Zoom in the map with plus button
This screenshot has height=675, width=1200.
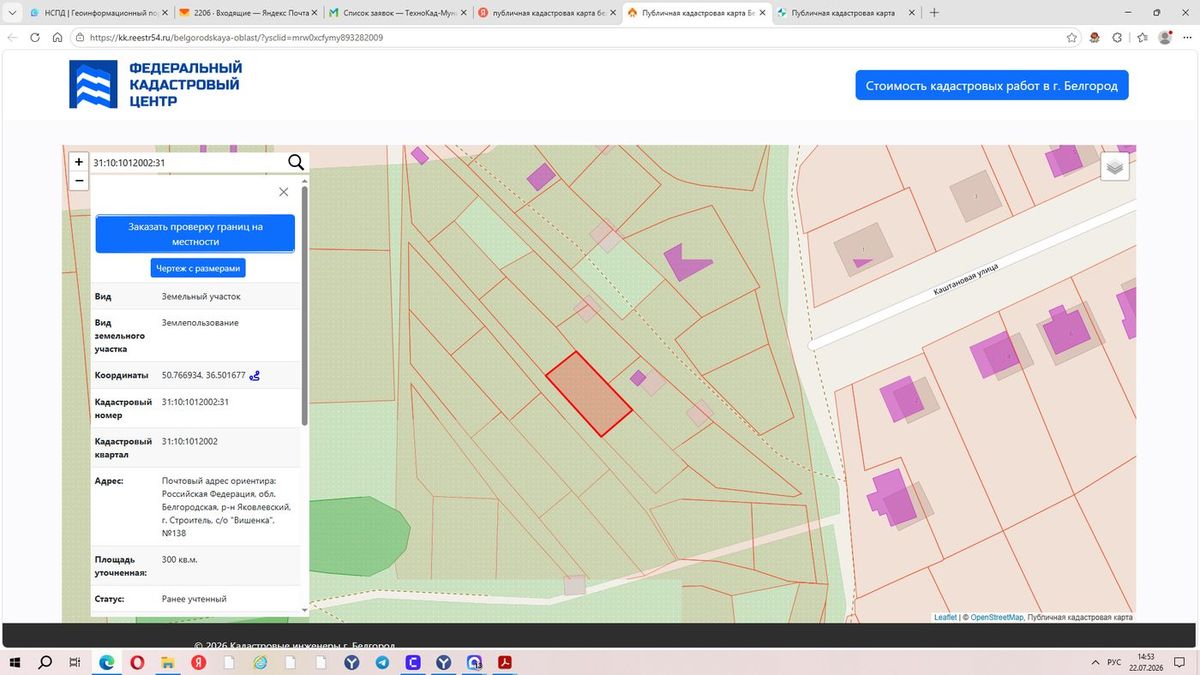(79, 162)
